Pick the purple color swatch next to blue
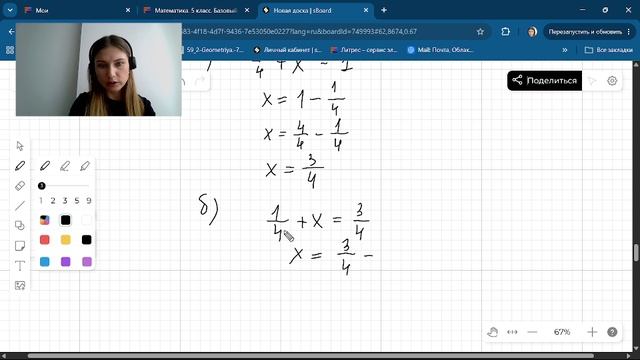The image size is (640, 360). coord(65,261)
